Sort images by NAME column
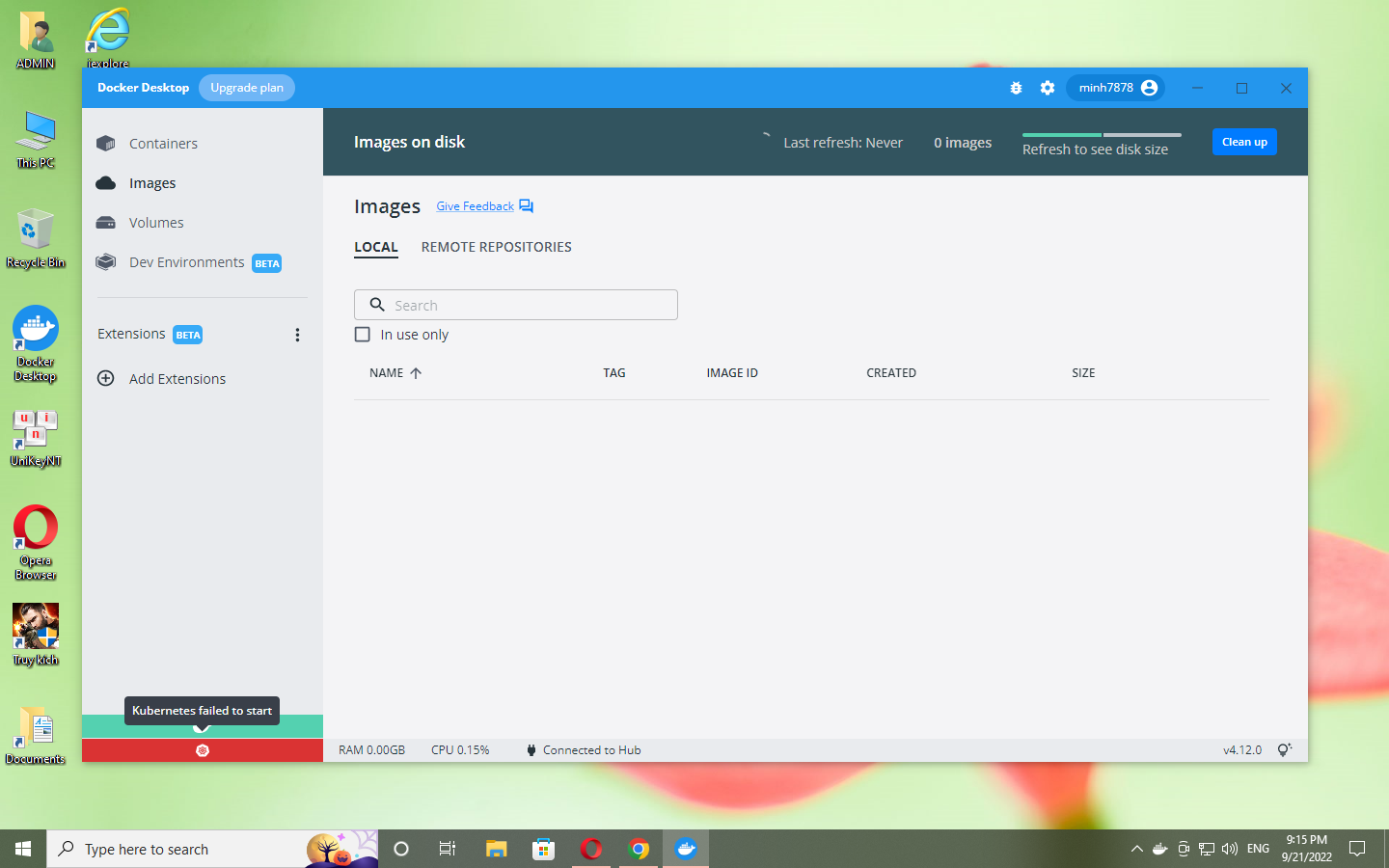The width and height of the screenshot is (1389, 868). click(x=387, y=373)
